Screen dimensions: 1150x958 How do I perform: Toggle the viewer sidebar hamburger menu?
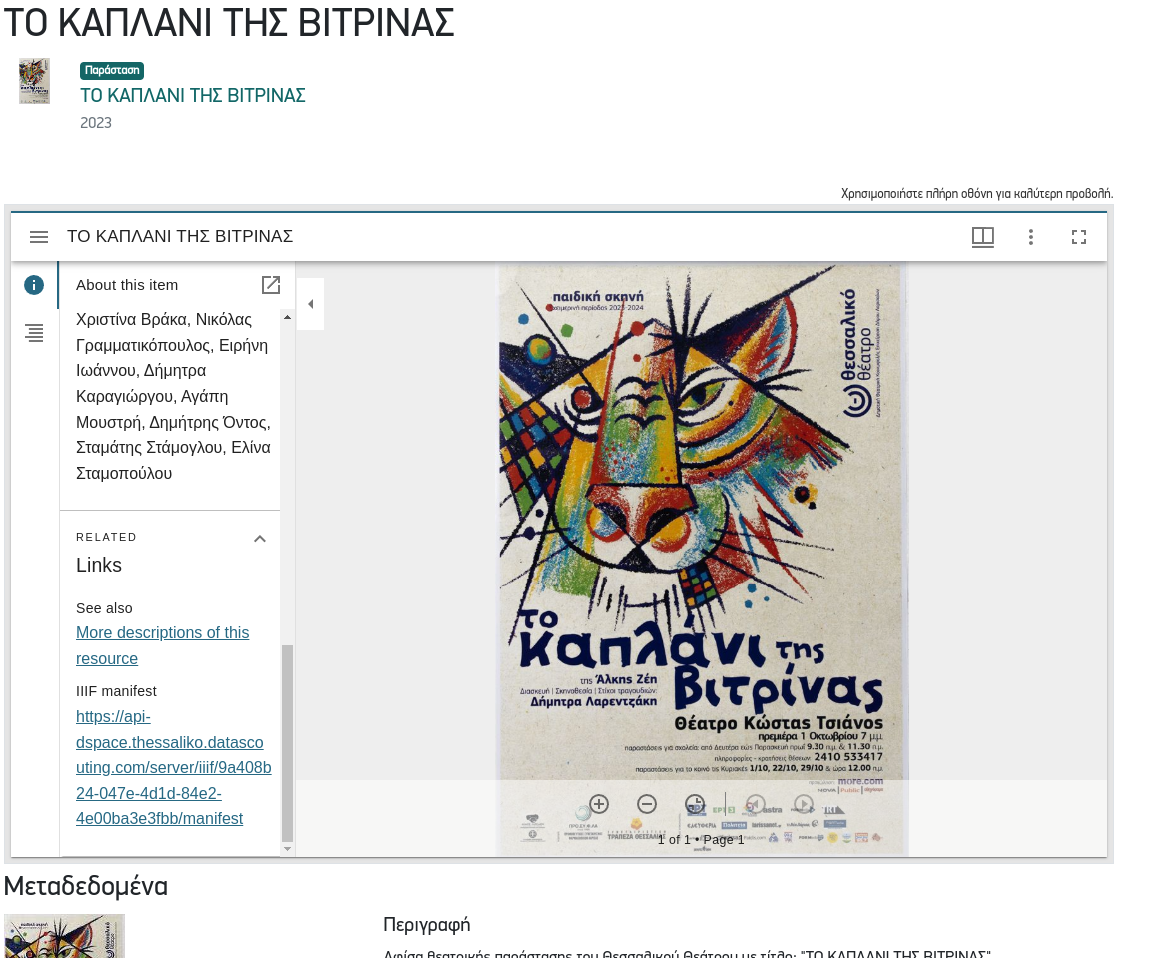click(x=39, y=237)
